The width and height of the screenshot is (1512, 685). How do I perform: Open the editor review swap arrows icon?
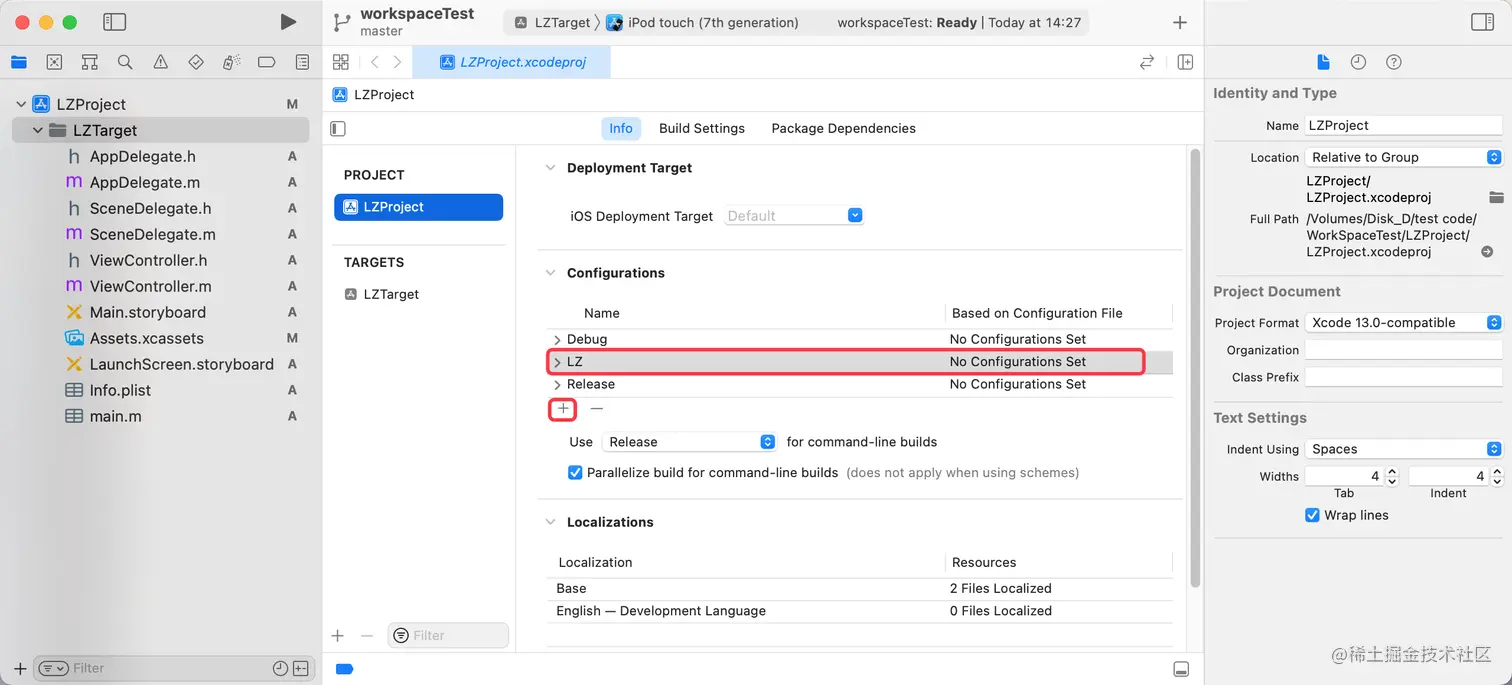(1147, 62)
